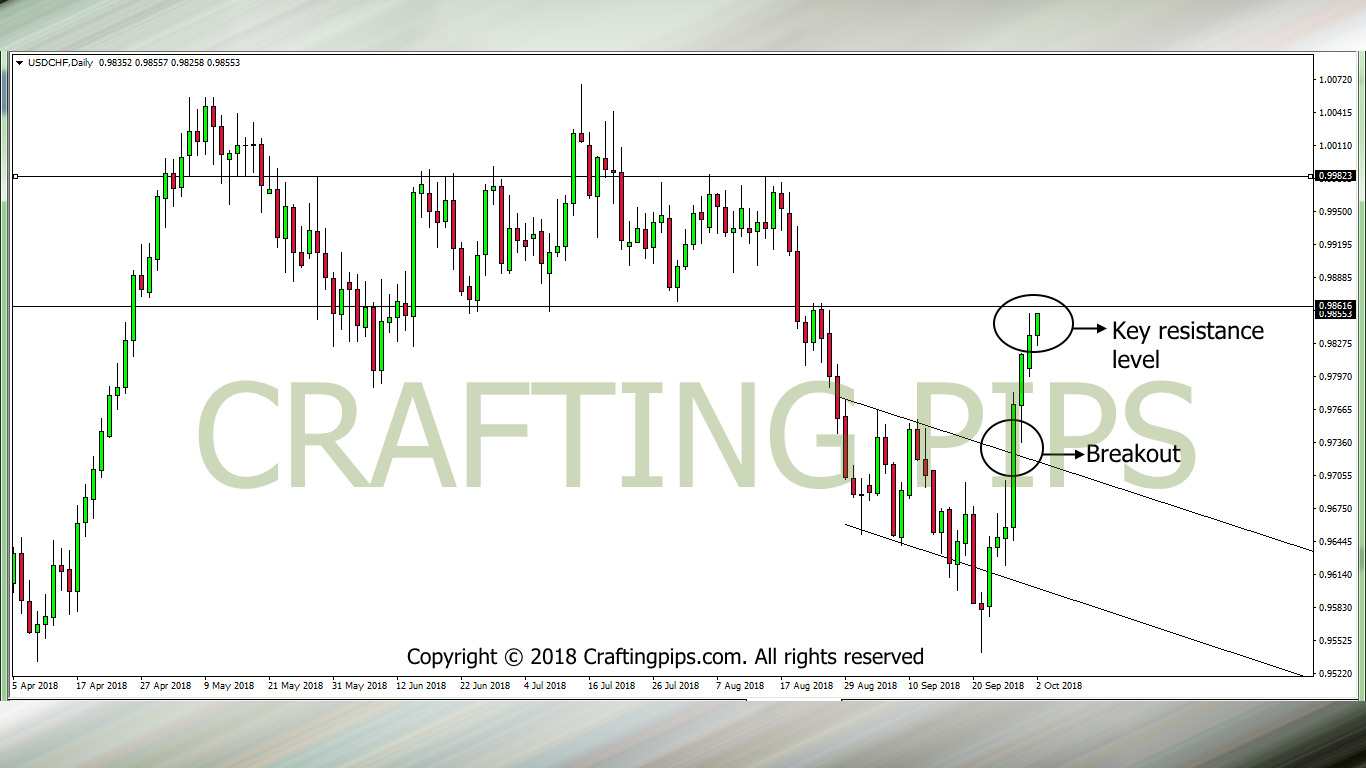
Task: Click the USDCHF,Daily chart title text
Action: 59,63
